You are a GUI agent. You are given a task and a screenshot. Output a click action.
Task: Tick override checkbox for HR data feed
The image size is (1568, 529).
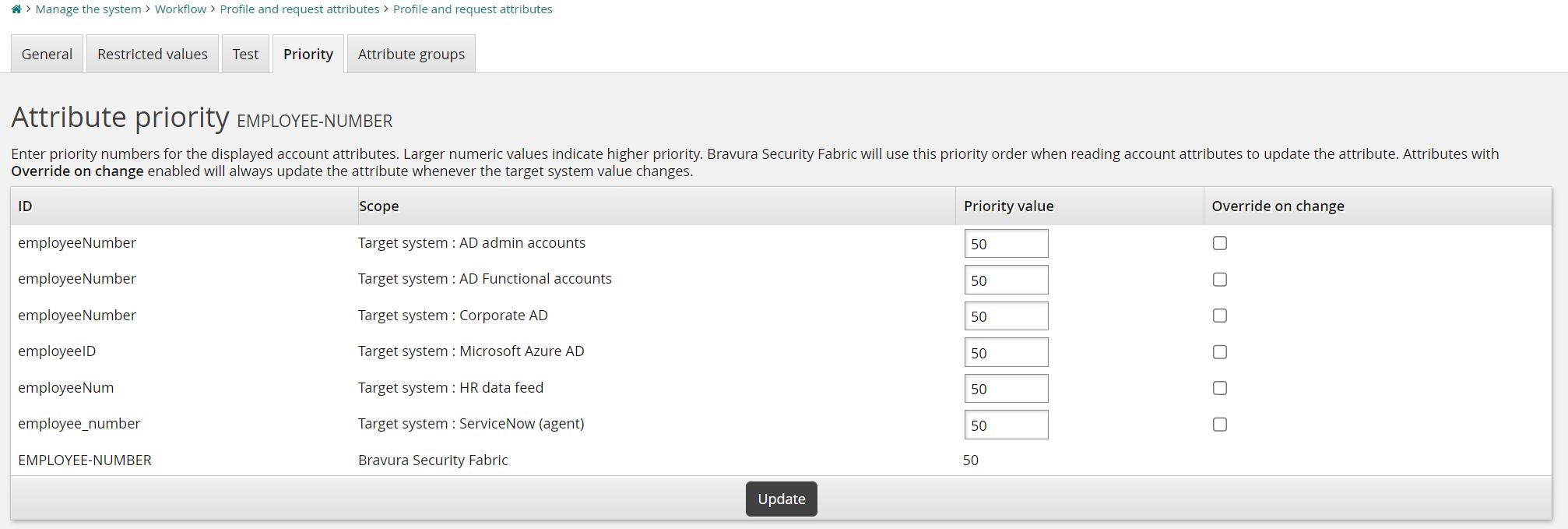pos(1220,388)
